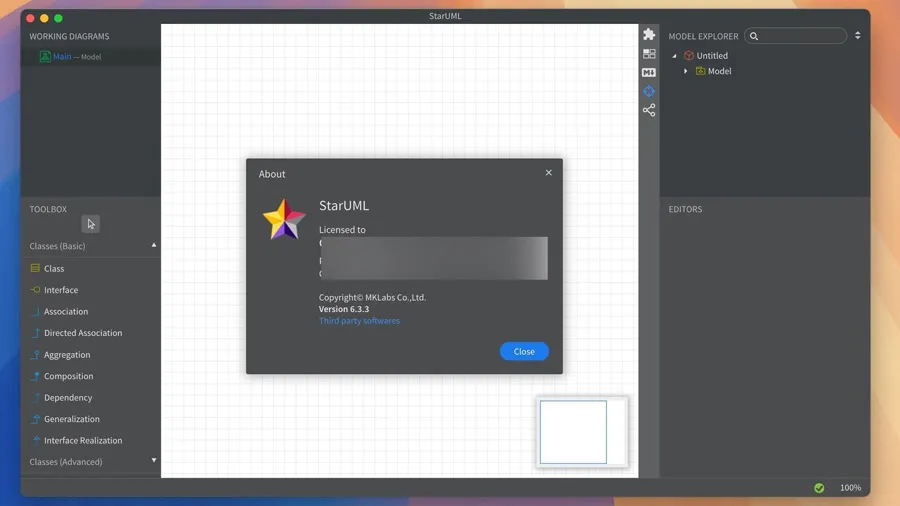The width and height of the screenshot is (900, 506).
Task: Choose the Interface tool in Toolbox
Action: point(60,290)
